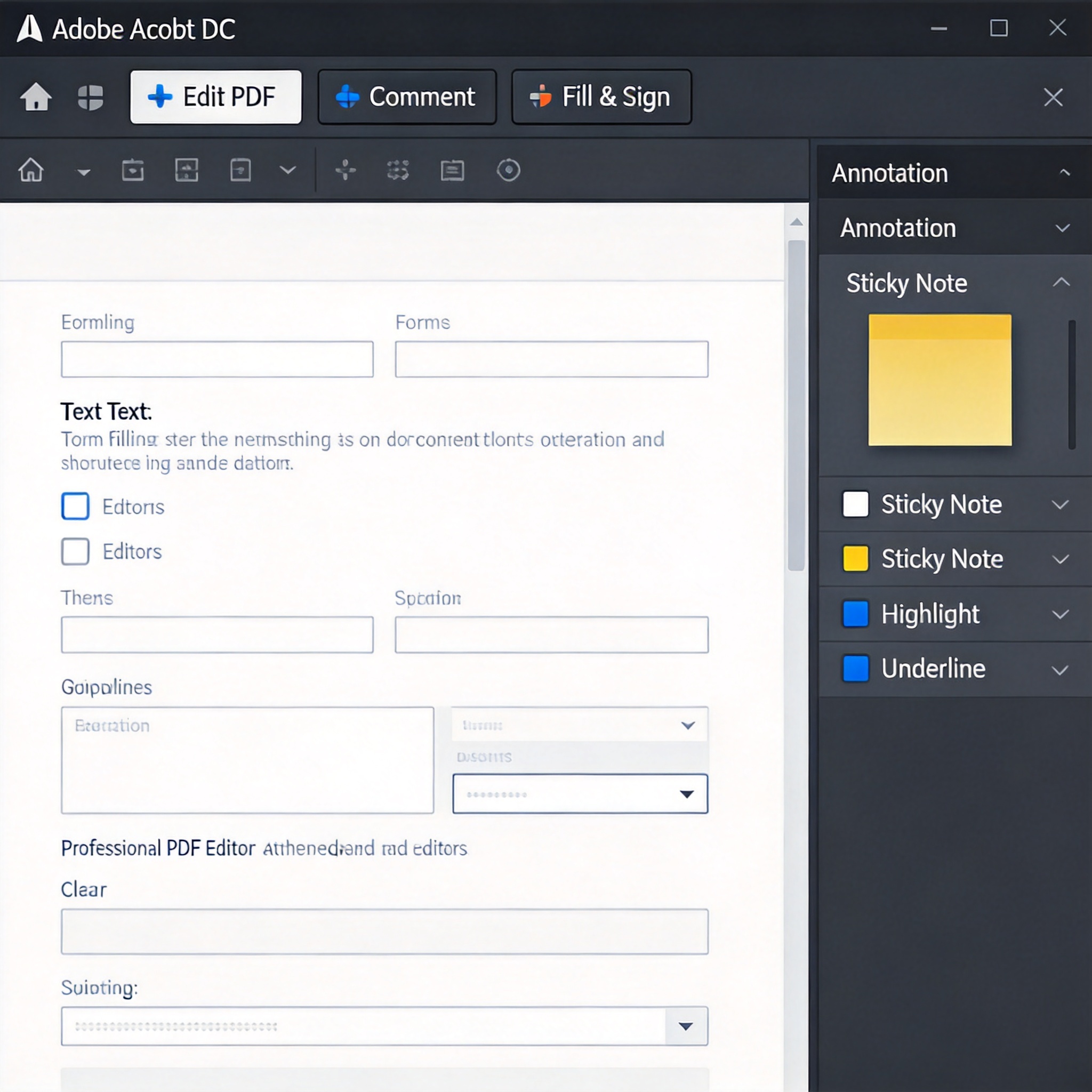Click outlined home icon in secondary toolbar
The image size is (1092, 1092).
click(x=31, y=170)
